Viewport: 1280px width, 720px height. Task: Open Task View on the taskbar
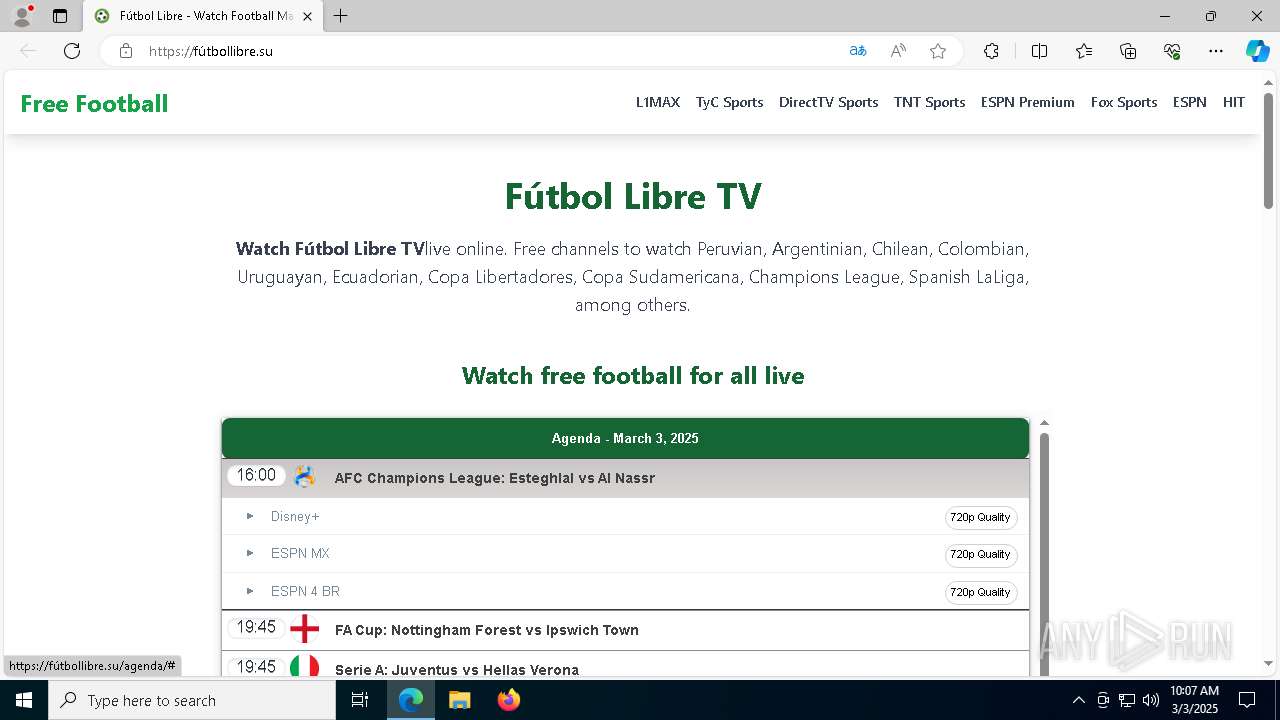[360, 700]
